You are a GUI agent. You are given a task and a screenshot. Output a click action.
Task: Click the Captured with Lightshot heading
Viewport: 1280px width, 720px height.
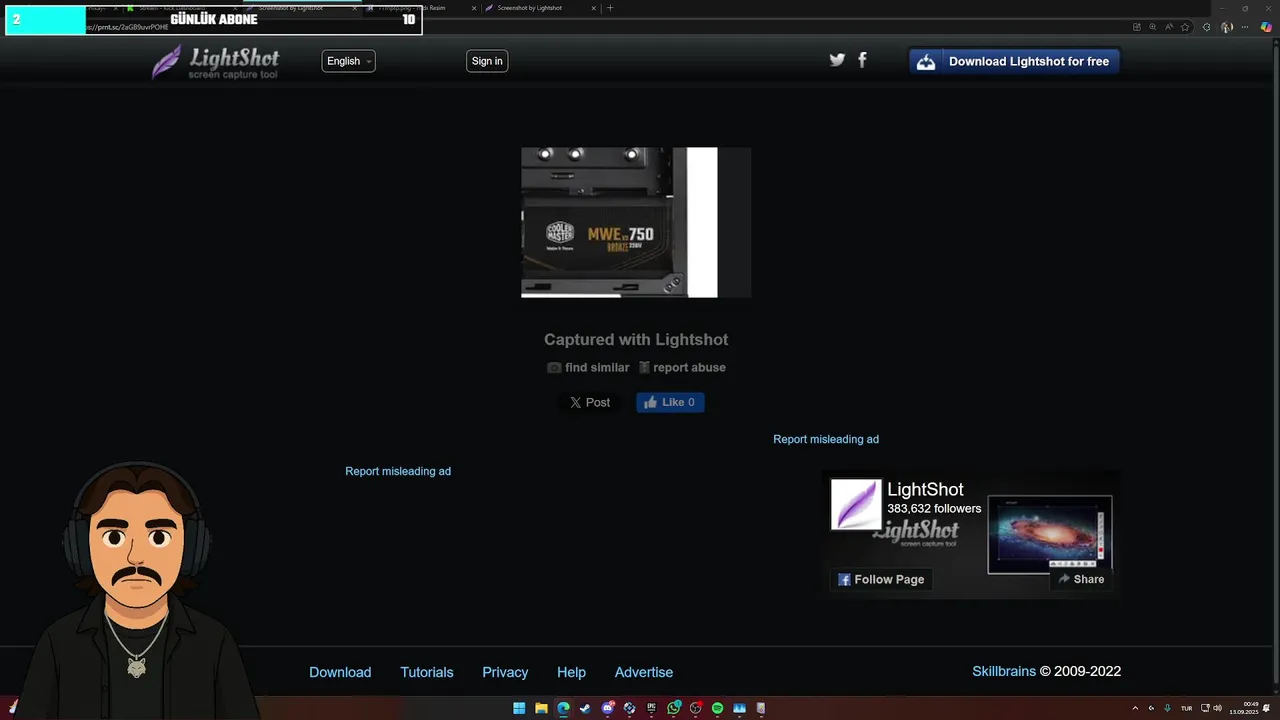pos(636,340)
